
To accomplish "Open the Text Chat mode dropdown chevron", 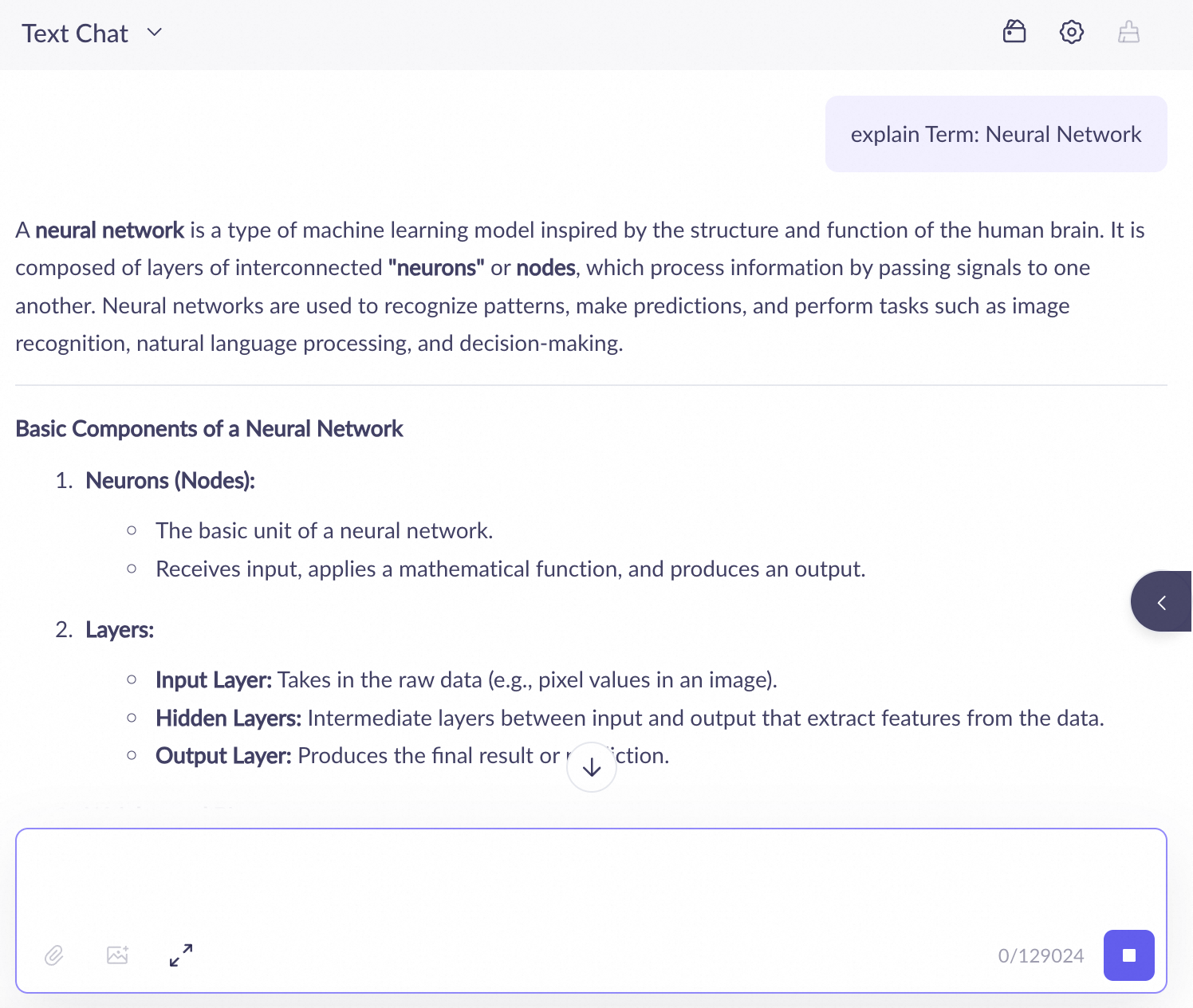I will 155,33.
